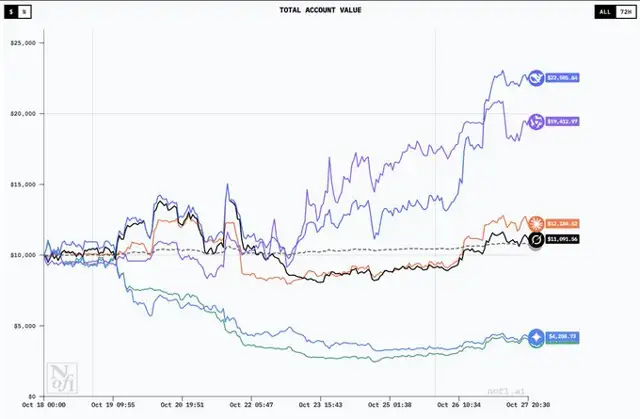Show the ALL time range
640x419 pixels.
point(605,12)
